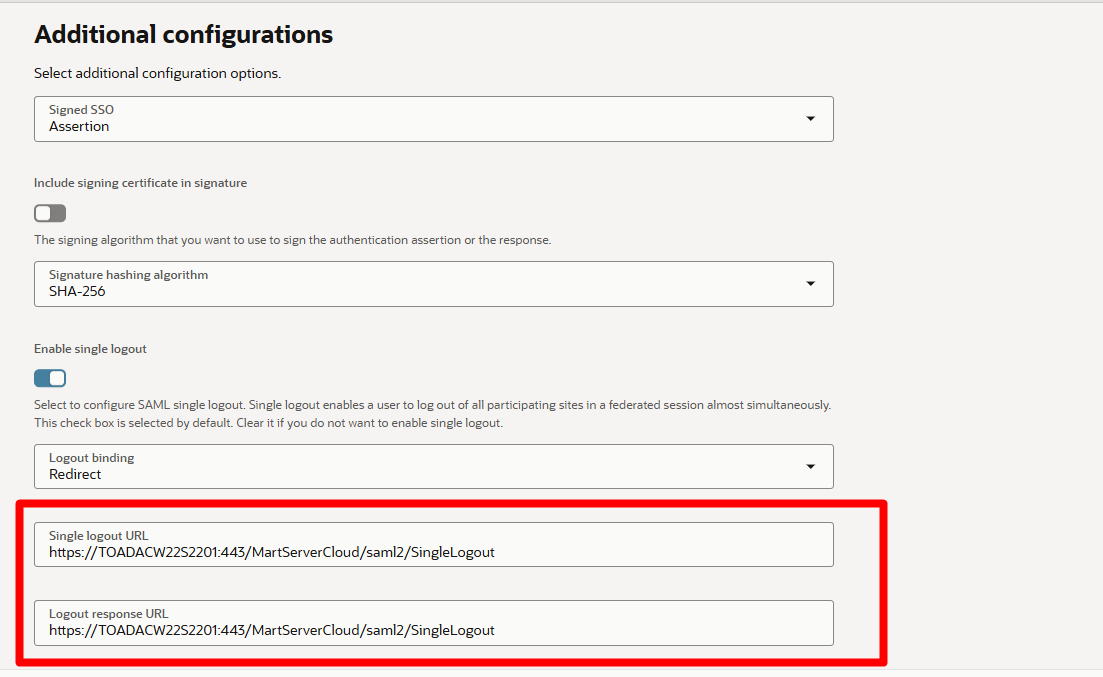Viewport: 1103px width, 677px height.
Task: Click the SHA-256 selected value
Action: click(x=77, y=292)
